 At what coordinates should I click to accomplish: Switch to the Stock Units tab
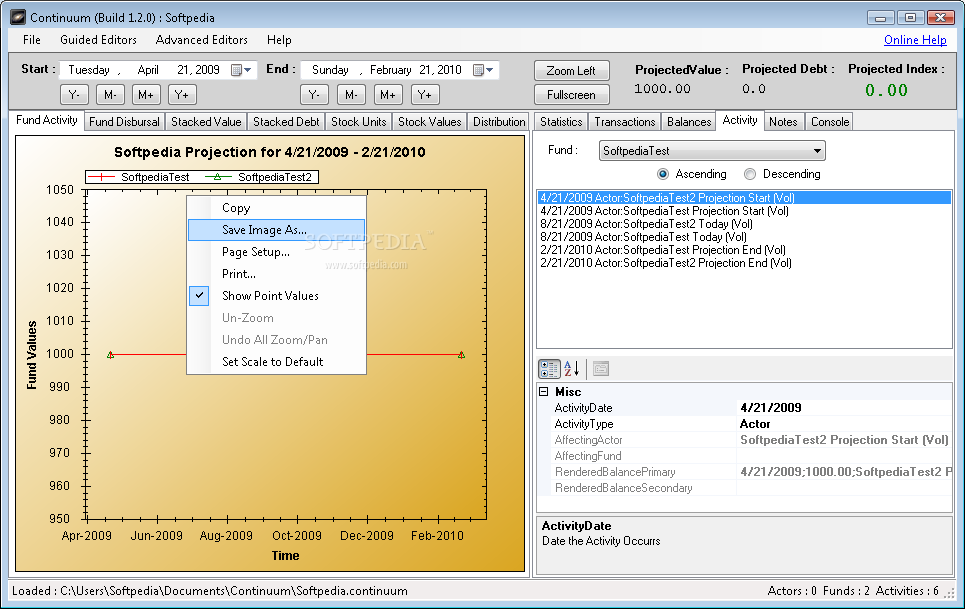point(359,122)
